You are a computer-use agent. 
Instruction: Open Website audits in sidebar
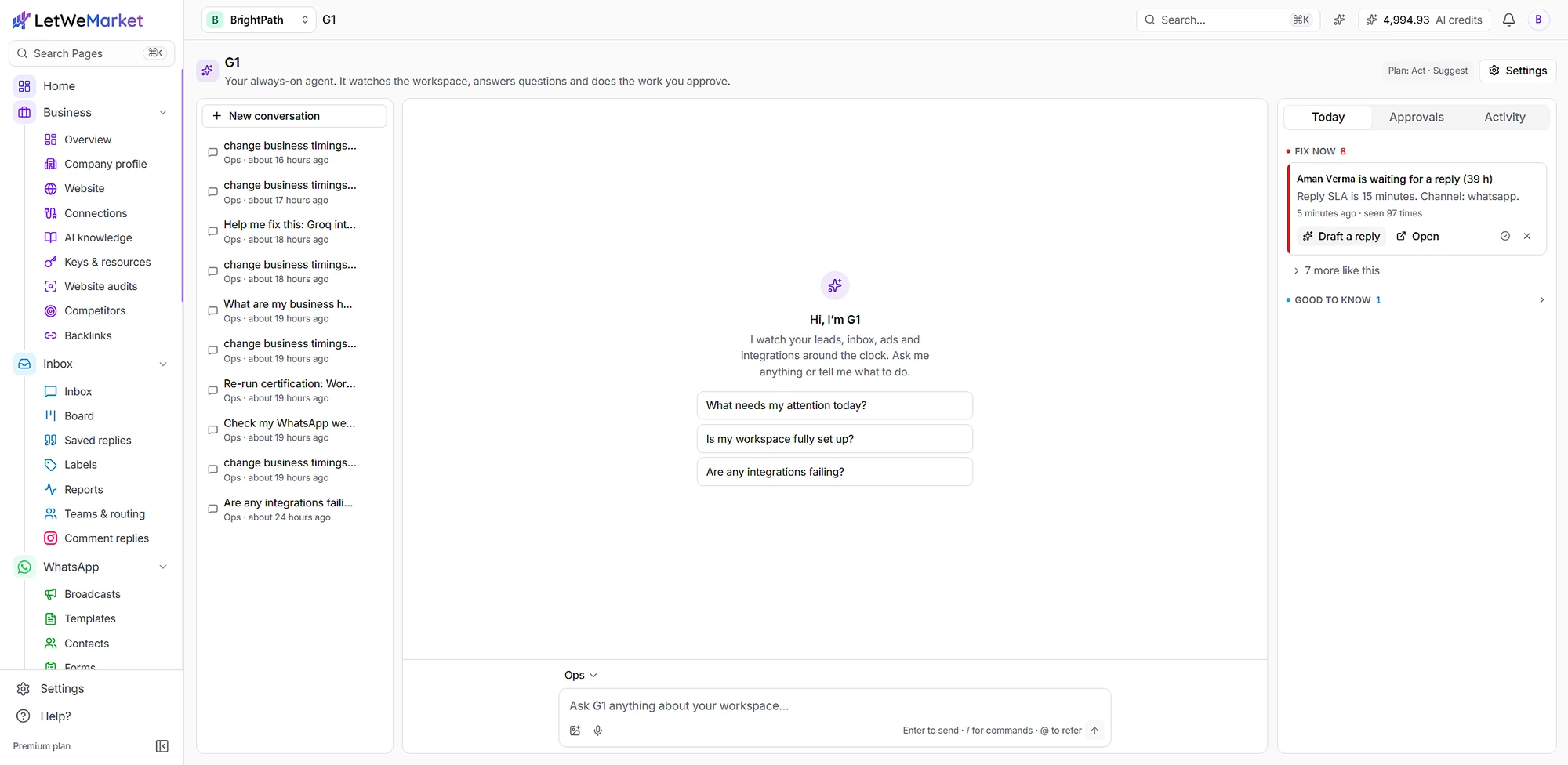[x=100, y=286]
